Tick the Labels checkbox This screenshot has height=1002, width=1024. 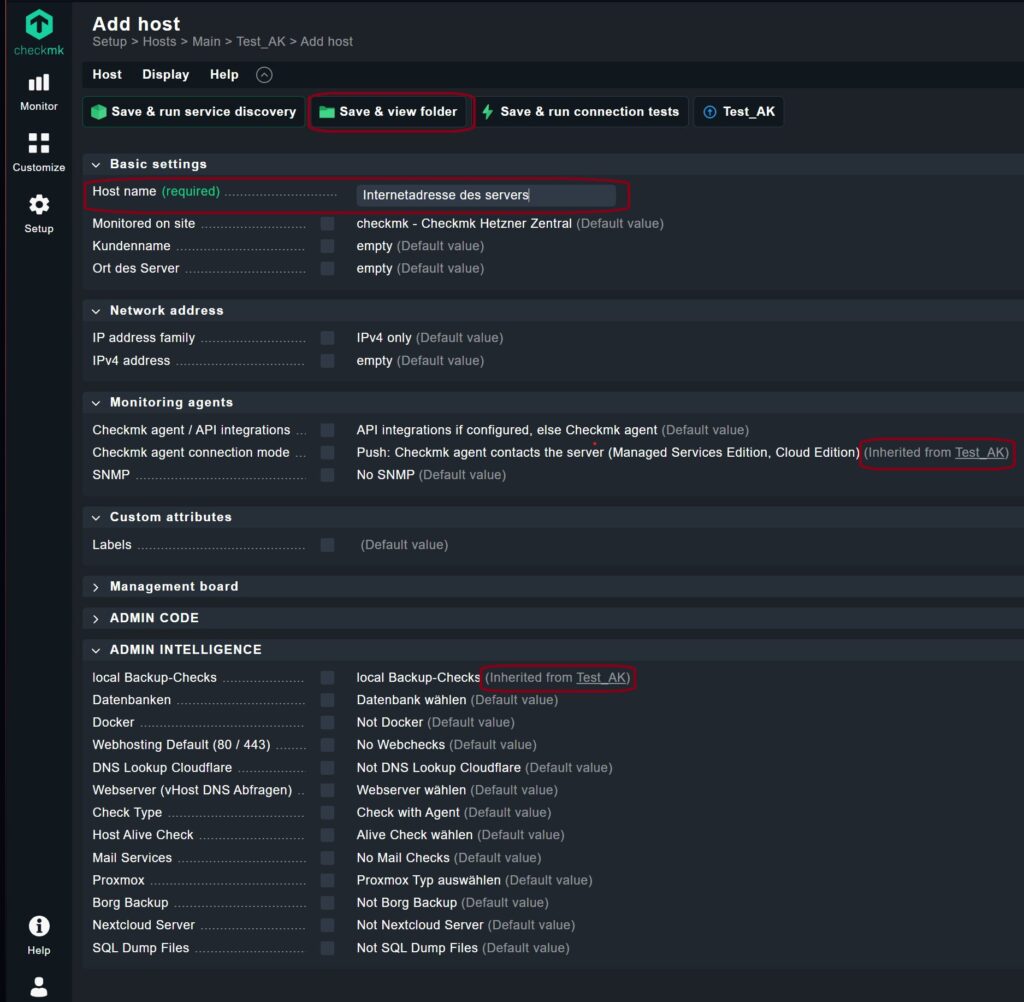[327, 545]
